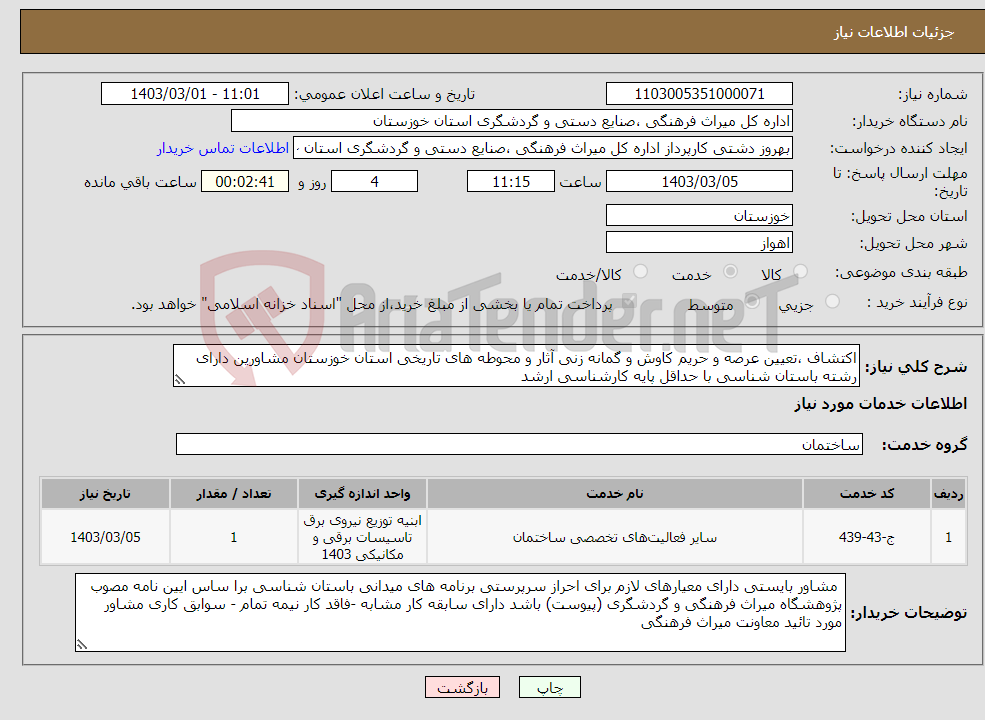Click the unit cell ابنیه توزیع نیروی برق

point(362,537)
